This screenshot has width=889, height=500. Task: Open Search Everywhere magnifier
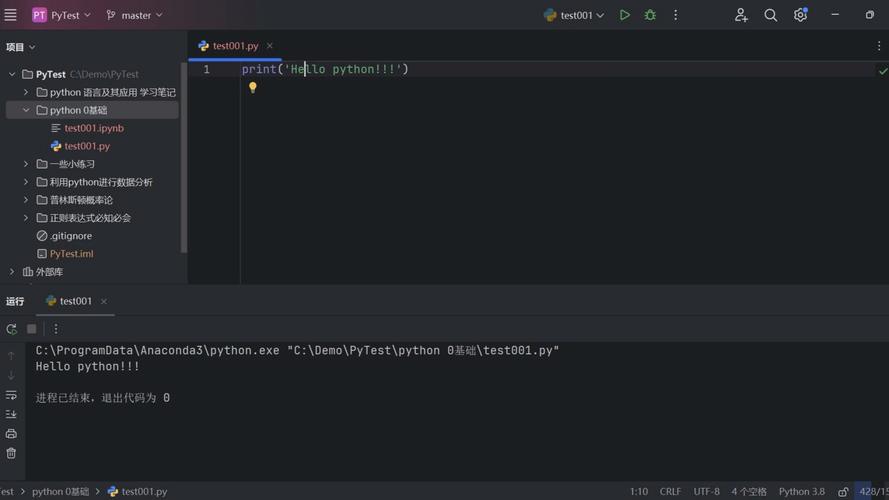tap(770, 15)
